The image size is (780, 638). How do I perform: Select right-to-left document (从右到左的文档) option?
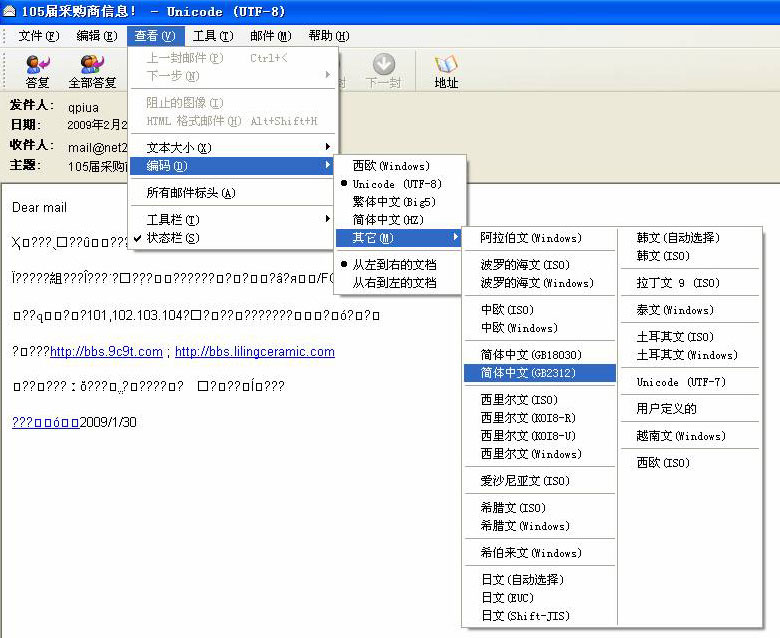point(394,283)
